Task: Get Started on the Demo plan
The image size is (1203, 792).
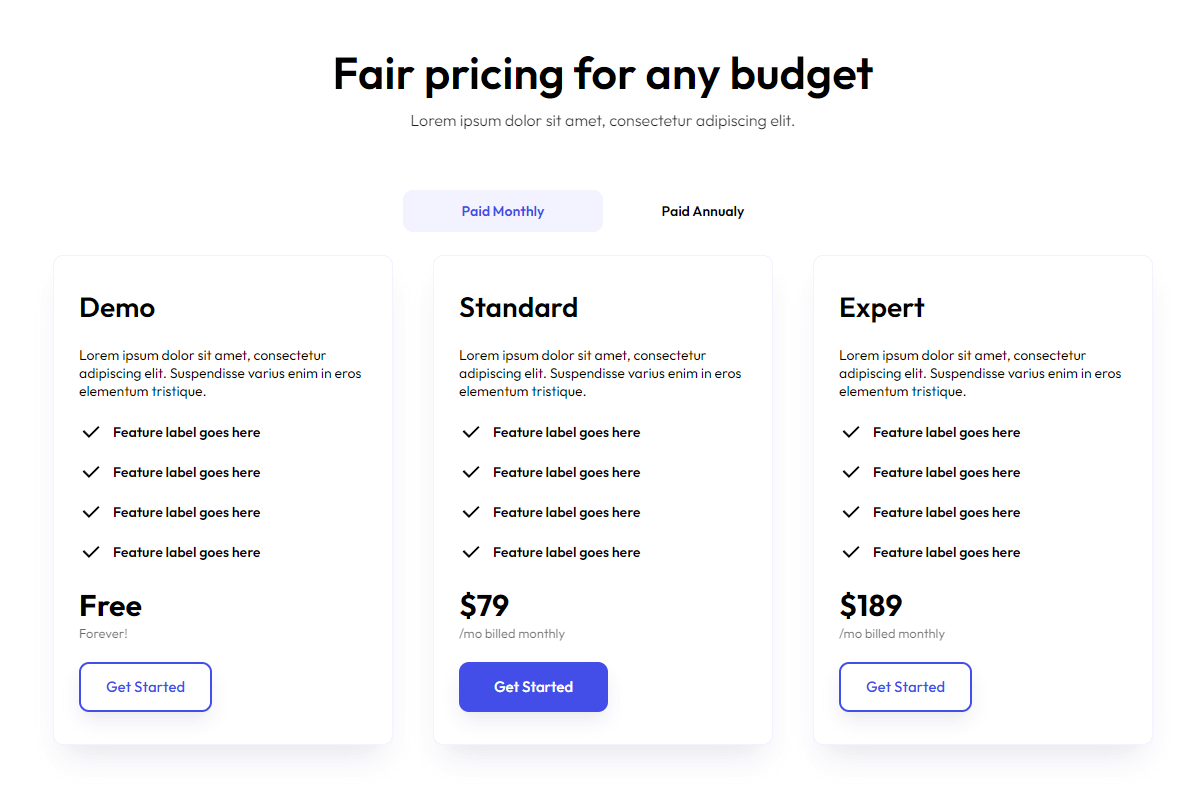Action: (145, 687)
